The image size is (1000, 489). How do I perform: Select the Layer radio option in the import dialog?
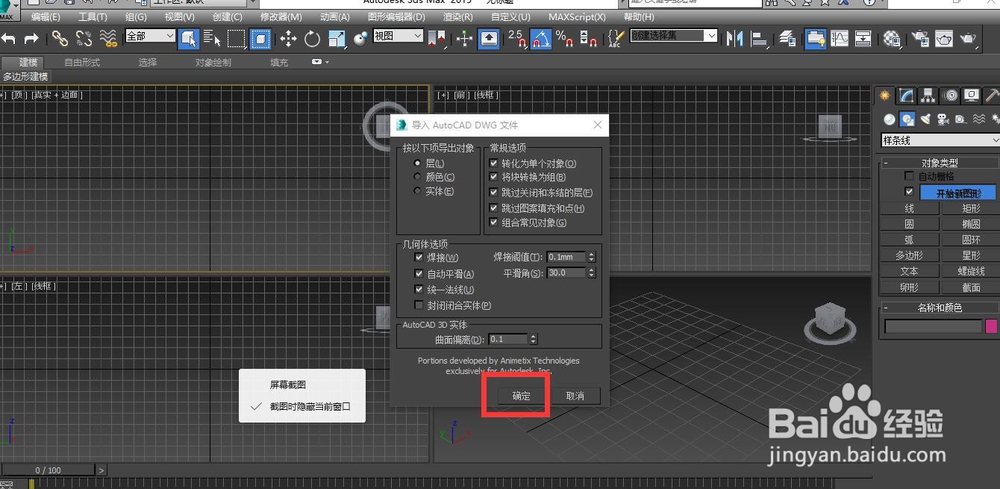(x=418, y=163)
